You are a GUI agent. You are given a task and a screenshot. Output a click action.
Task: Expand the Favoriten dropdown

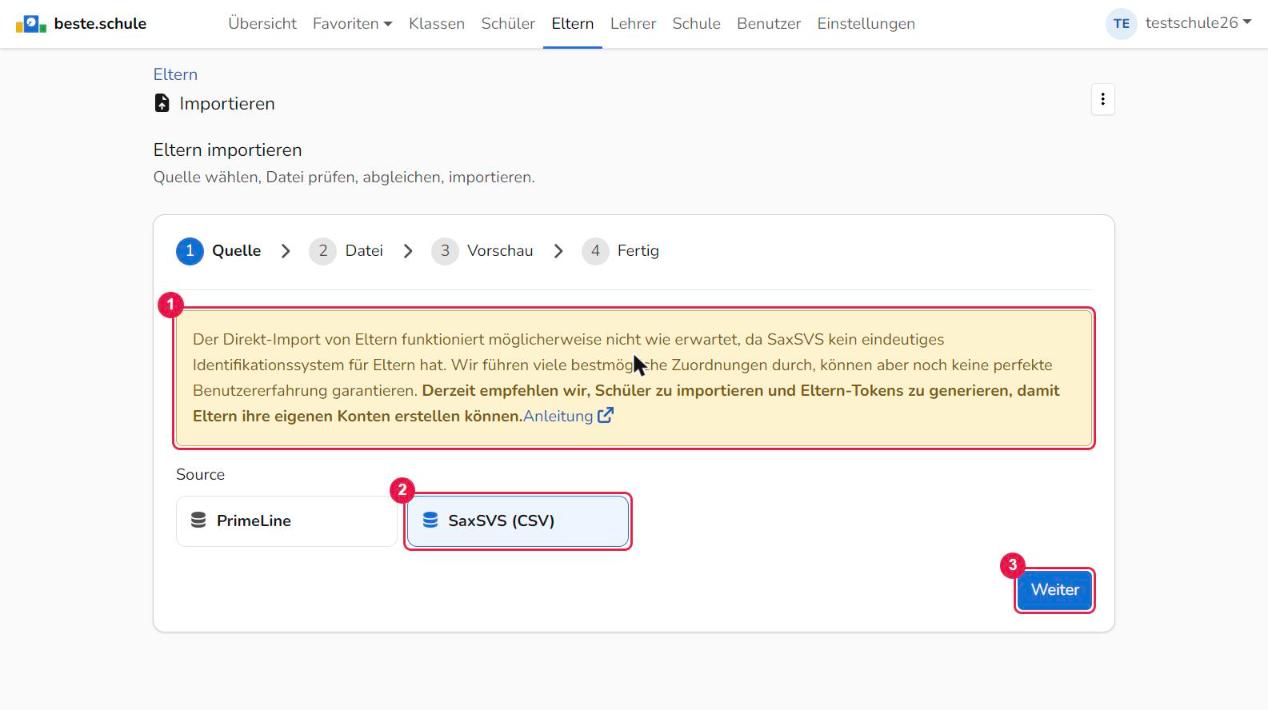point(352,24)
